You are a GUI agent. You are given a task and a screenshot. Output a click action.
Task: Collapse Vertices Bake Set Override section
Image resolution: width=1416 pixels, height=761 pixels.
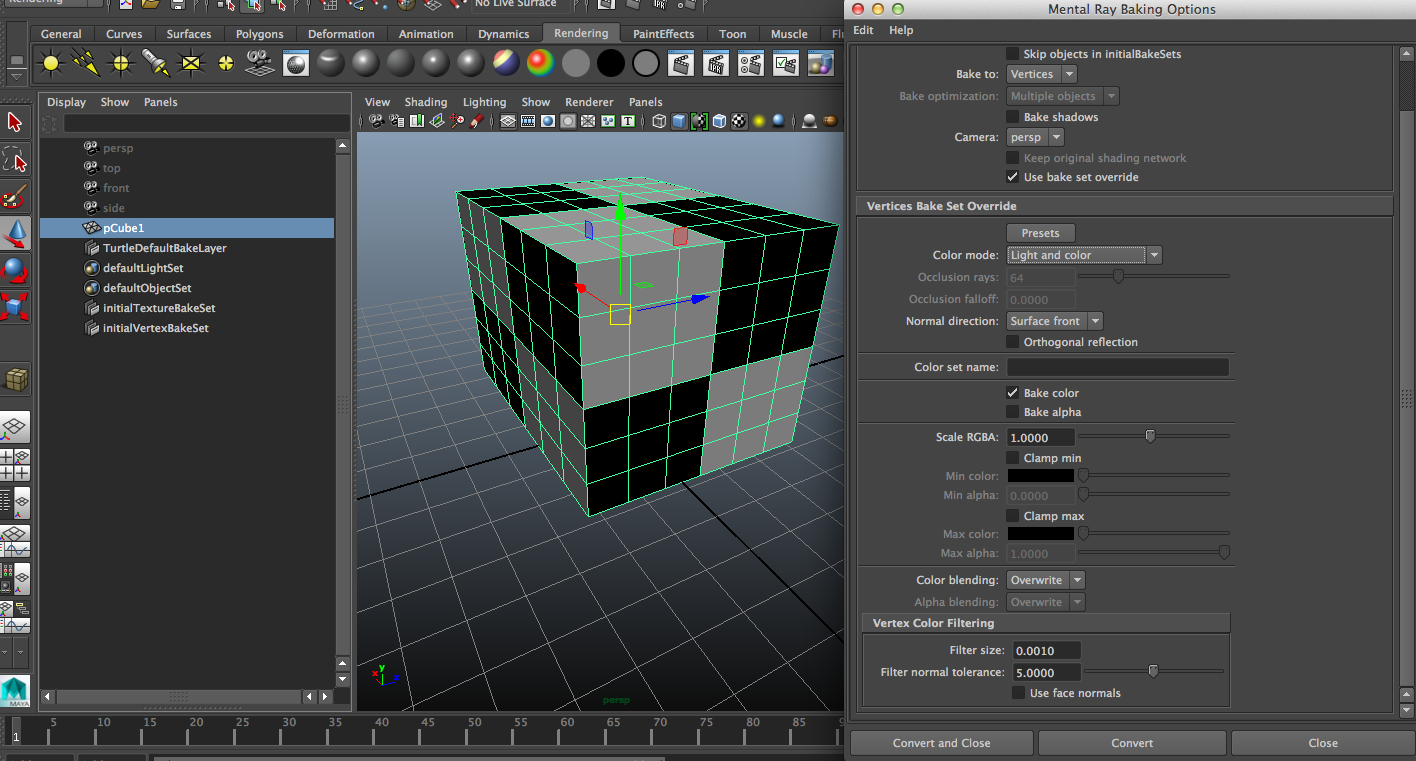pos(1124,206)
